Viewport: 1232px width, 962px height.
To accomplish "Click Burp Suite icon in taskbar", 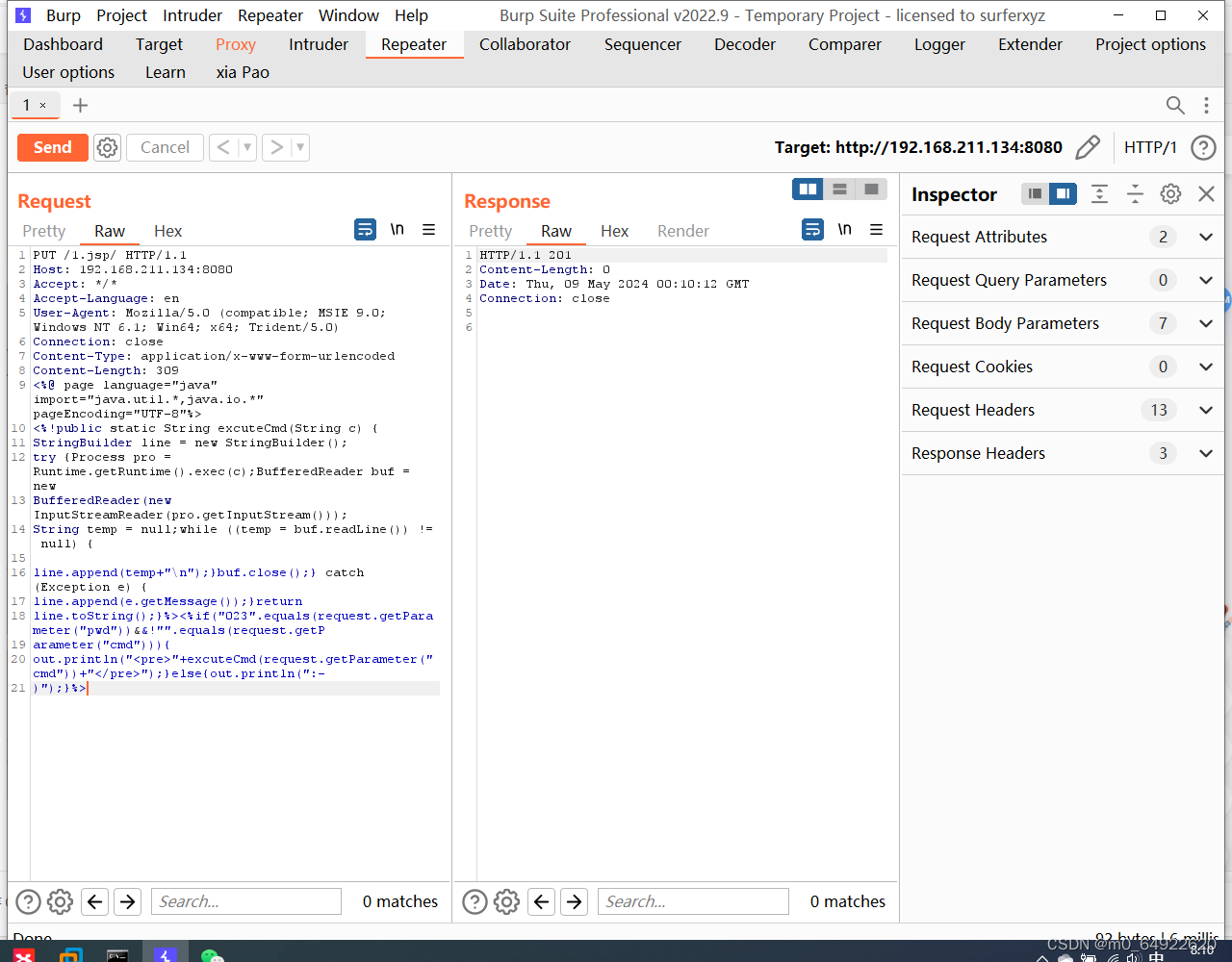I will (166, 954).
